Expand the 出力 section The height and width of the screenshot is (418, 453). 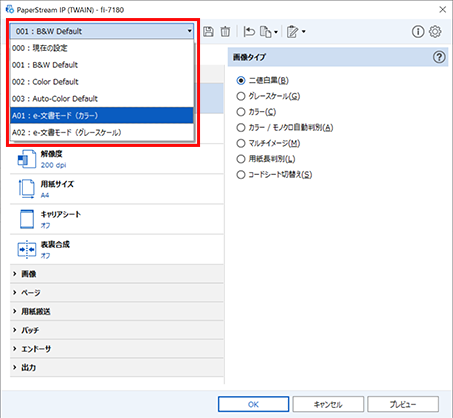point(117,367)
